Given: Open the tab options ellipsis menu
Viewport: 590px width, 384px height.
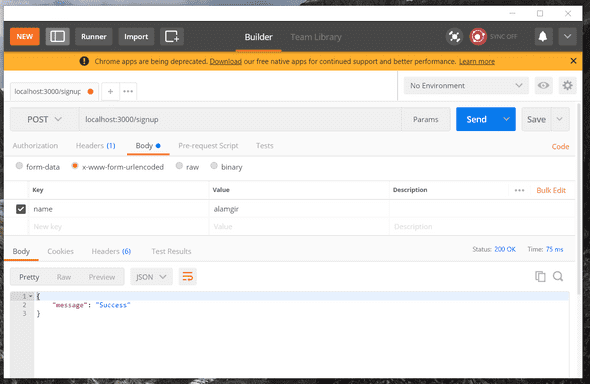Looking at the screenshot, I should tap(128, 91).
